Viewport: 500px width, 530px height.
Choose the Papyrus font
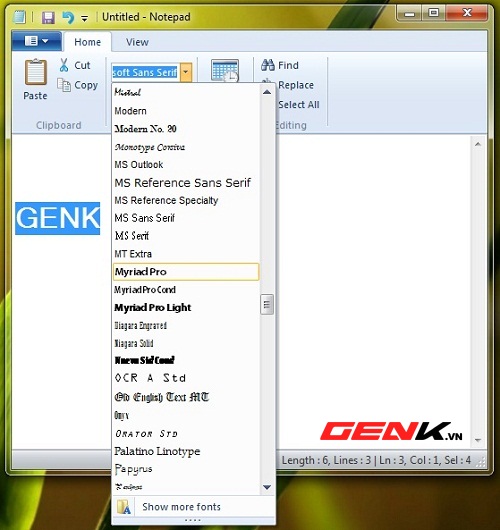[186, 469]
